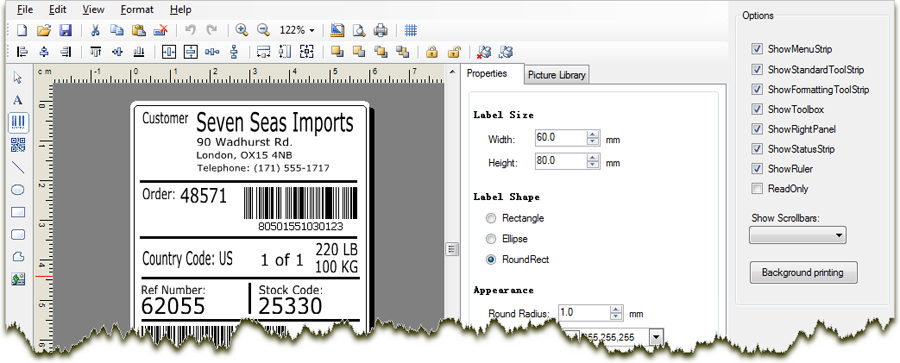Image resolution: width=900 pixels, height=363 pixels.
Task: Toggle the ShowRuler checkbox
Action: tap(757, 169)
